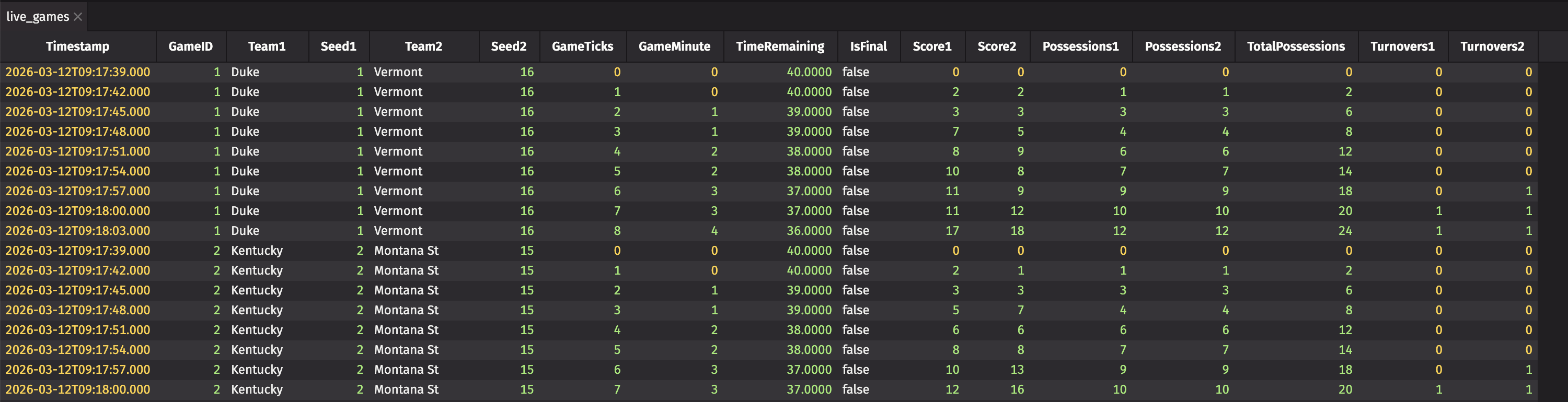Select the Score1 column header
Image resolution: width=1568 pixels, height=402 pixels.
[x=932, y=46]
